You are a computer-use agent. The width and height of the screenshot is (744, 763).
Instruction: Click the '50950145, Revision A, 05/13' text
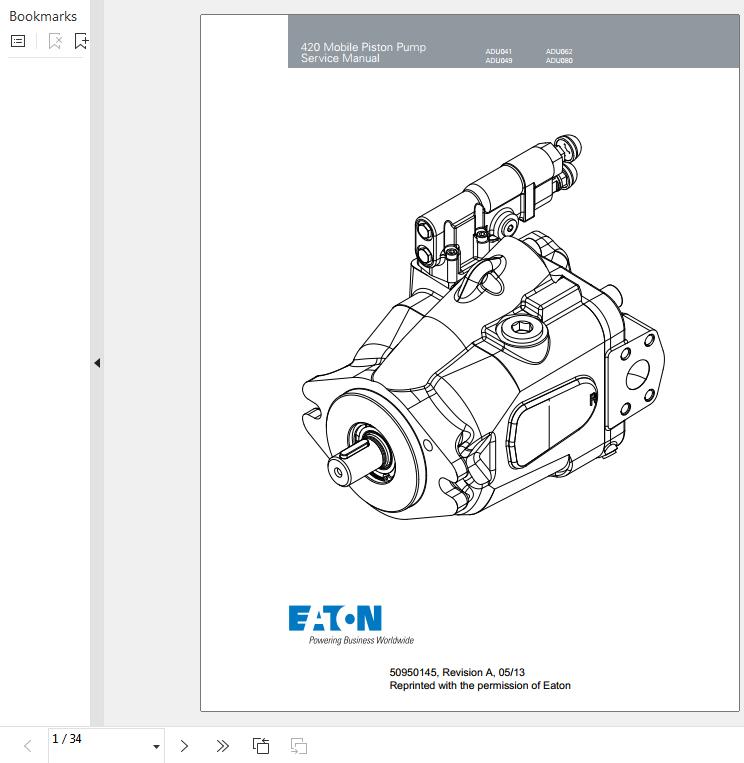(457, 672)
